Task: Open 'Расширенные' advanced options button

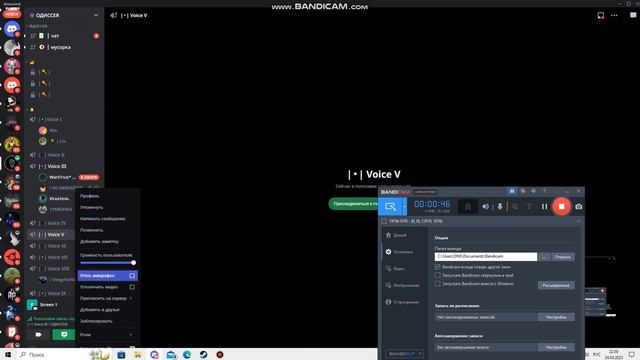Action: tap(556, 285)
